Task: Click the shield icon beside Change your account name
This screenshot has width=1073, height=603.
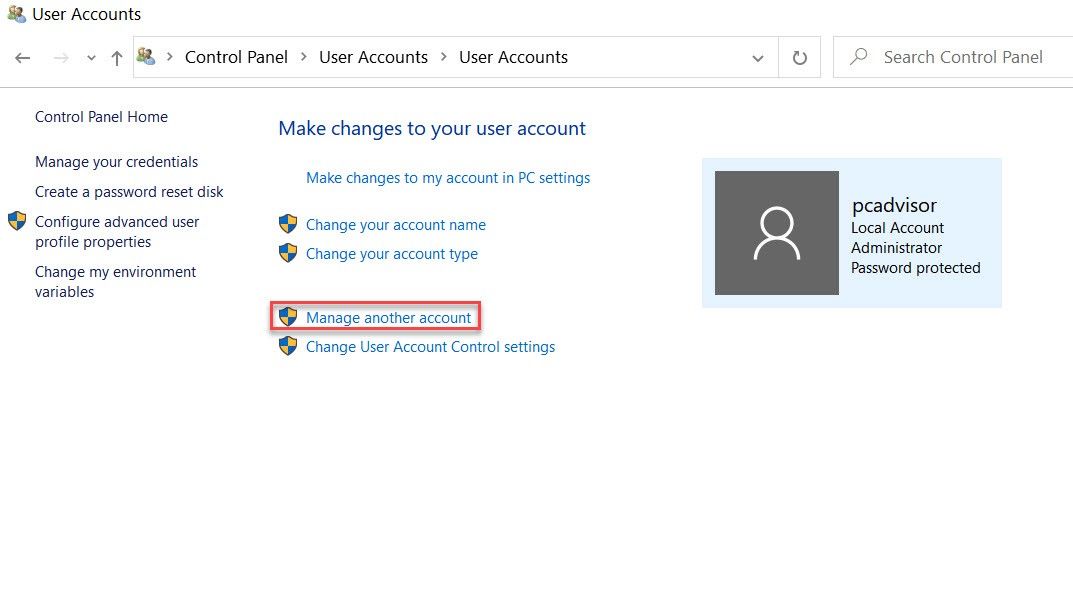Action: [288, 224]
